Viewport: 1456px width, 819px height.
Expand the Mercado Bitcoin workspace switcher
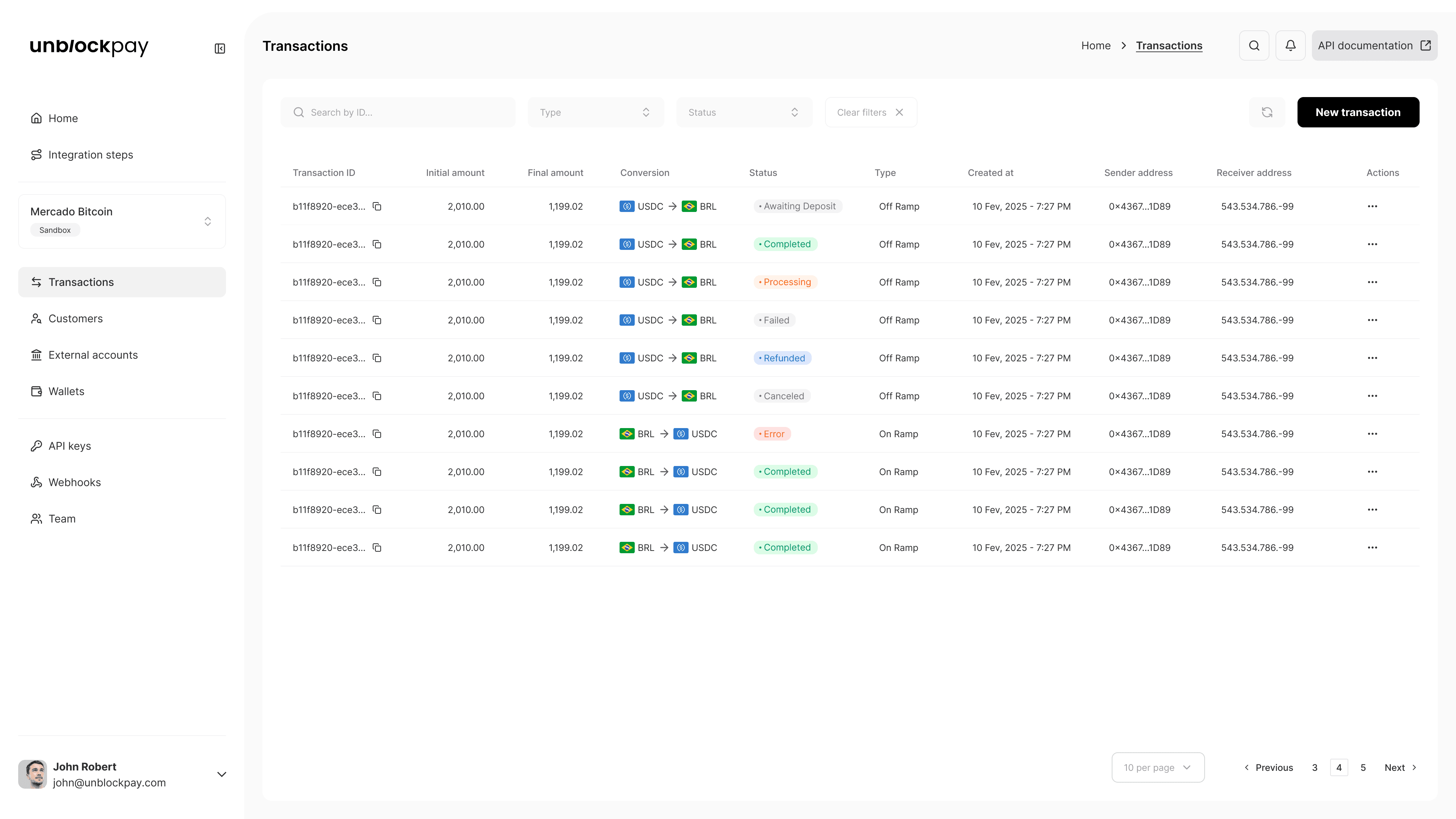coord(122,221)
